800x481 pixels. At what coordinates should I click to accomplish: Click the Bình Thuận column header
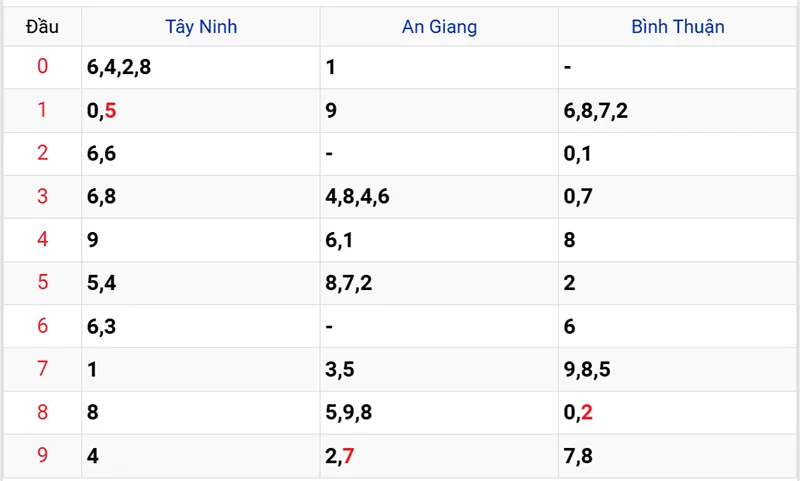[677, 27]
